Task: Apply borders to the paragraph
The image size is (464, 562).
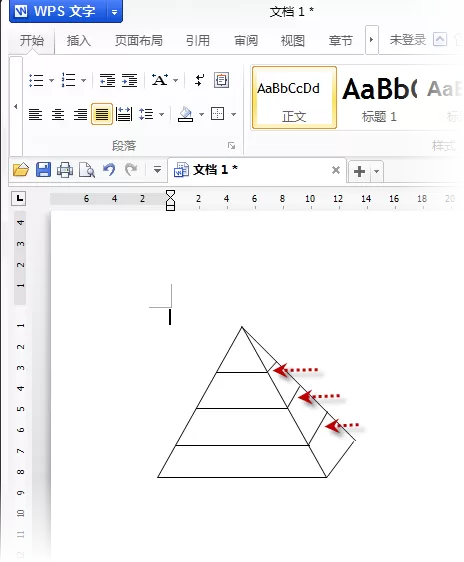Action: pos(217,114)
